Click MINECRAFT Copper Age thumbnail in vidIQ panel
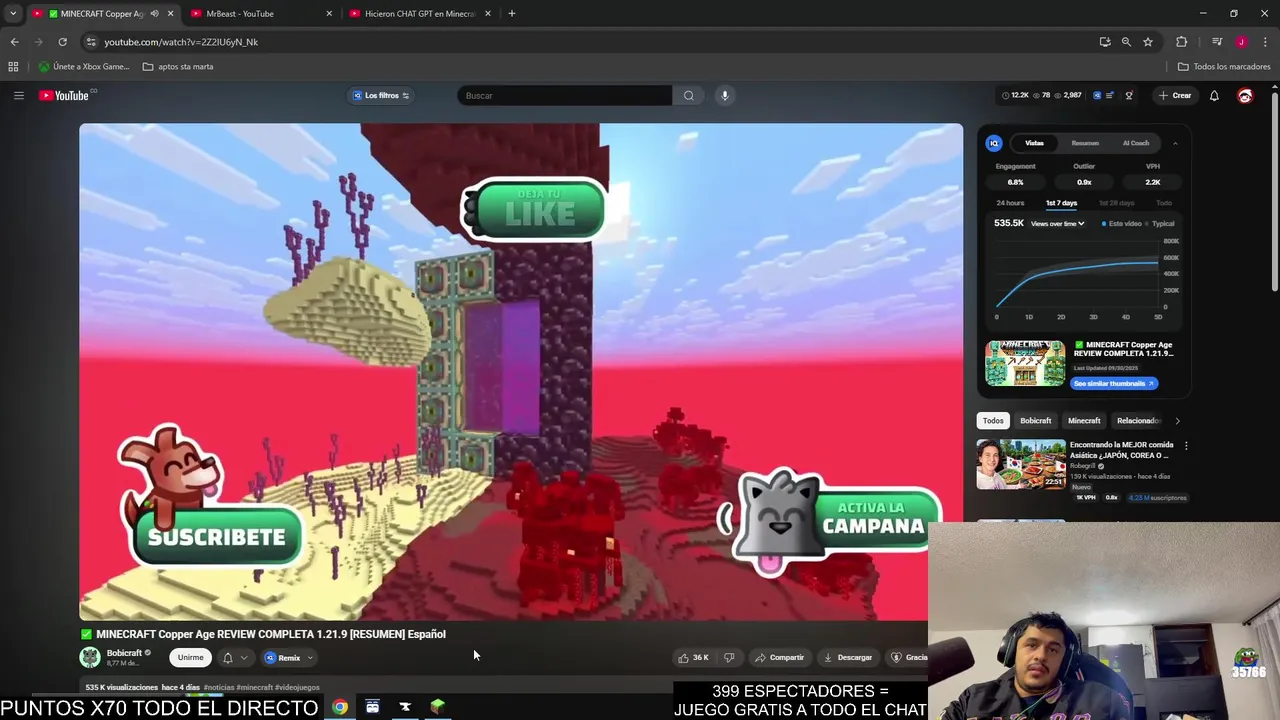Viewport: 1280px width, 720px height. click(1025, 363)
